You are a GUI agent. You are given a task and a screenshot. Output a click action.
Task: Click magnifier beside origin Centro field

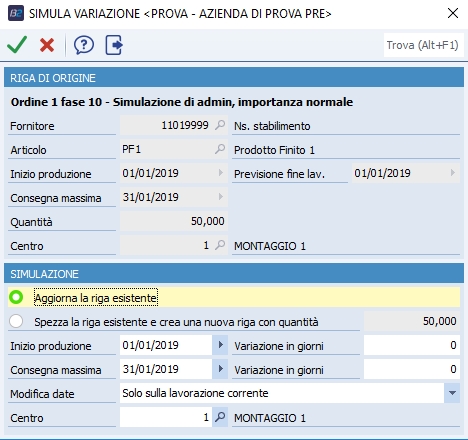(220, 245)
